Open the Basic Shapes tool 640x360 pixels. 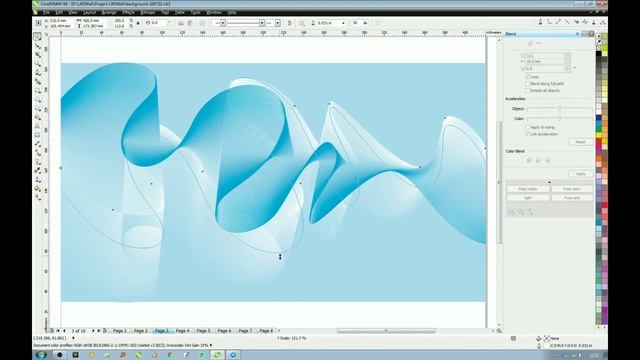click(38, 118)
